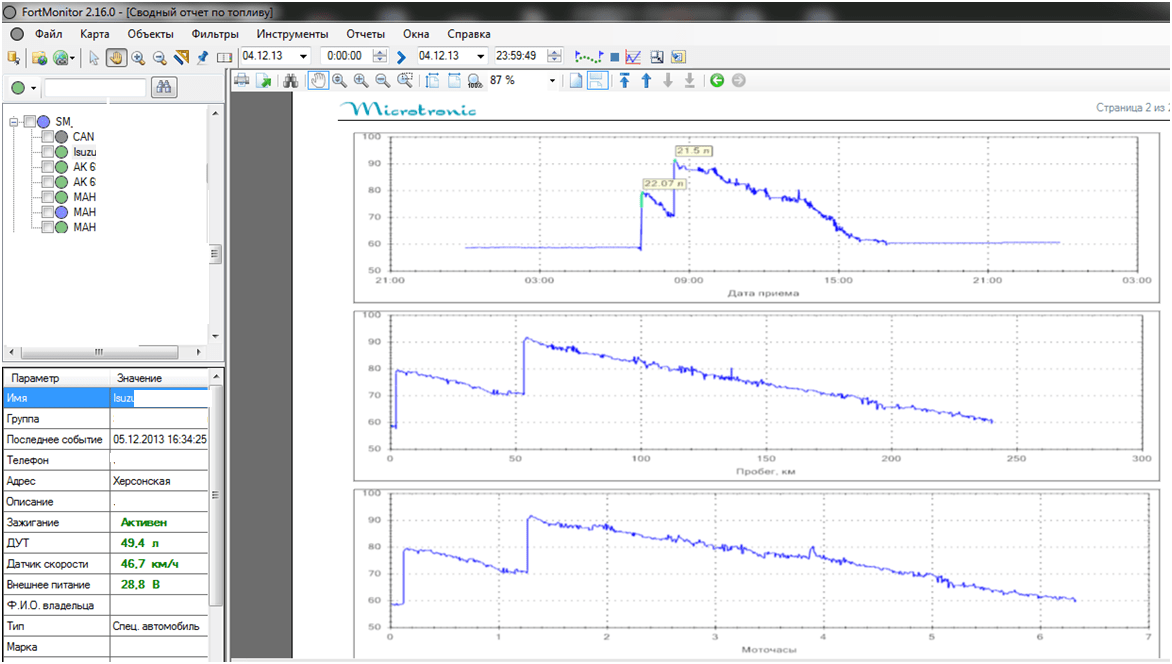The height and width of the screenshot is (664, 1172).
Task: Click the Параметр column header
Action: pyautogui.click(x=57, y=378)
